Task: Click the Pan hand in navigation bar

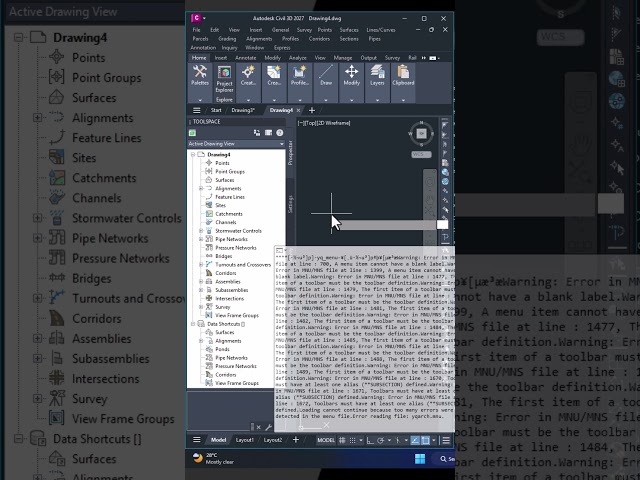Action: (x=429, y=200)
